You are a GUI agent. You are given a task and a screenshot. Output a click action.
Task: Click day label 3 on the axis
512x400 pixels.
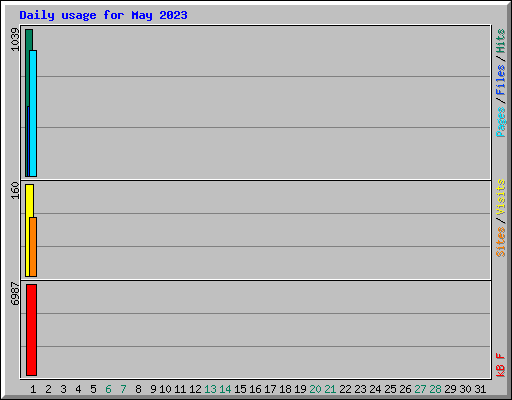[63, 389]
